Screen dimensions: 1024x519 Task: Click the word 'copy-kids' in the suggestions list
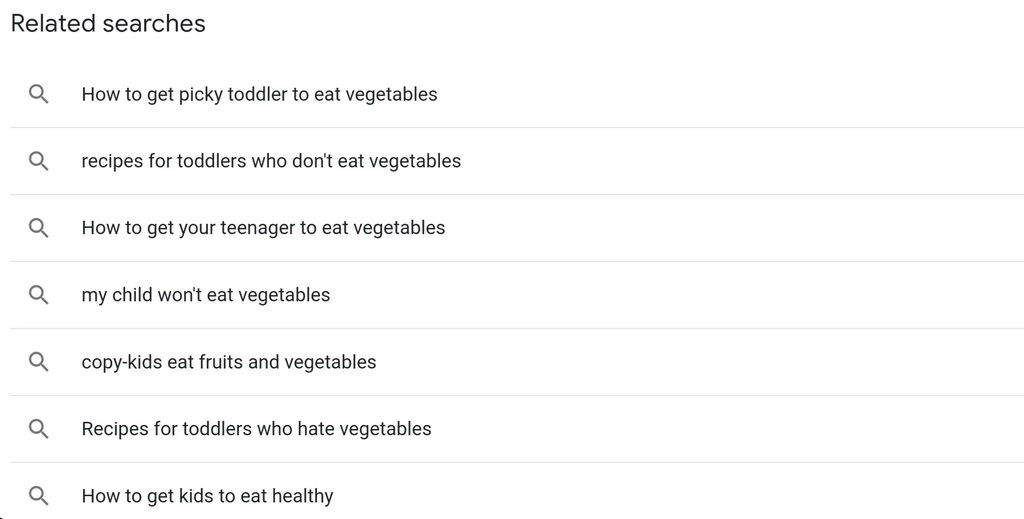pos(121,362)
